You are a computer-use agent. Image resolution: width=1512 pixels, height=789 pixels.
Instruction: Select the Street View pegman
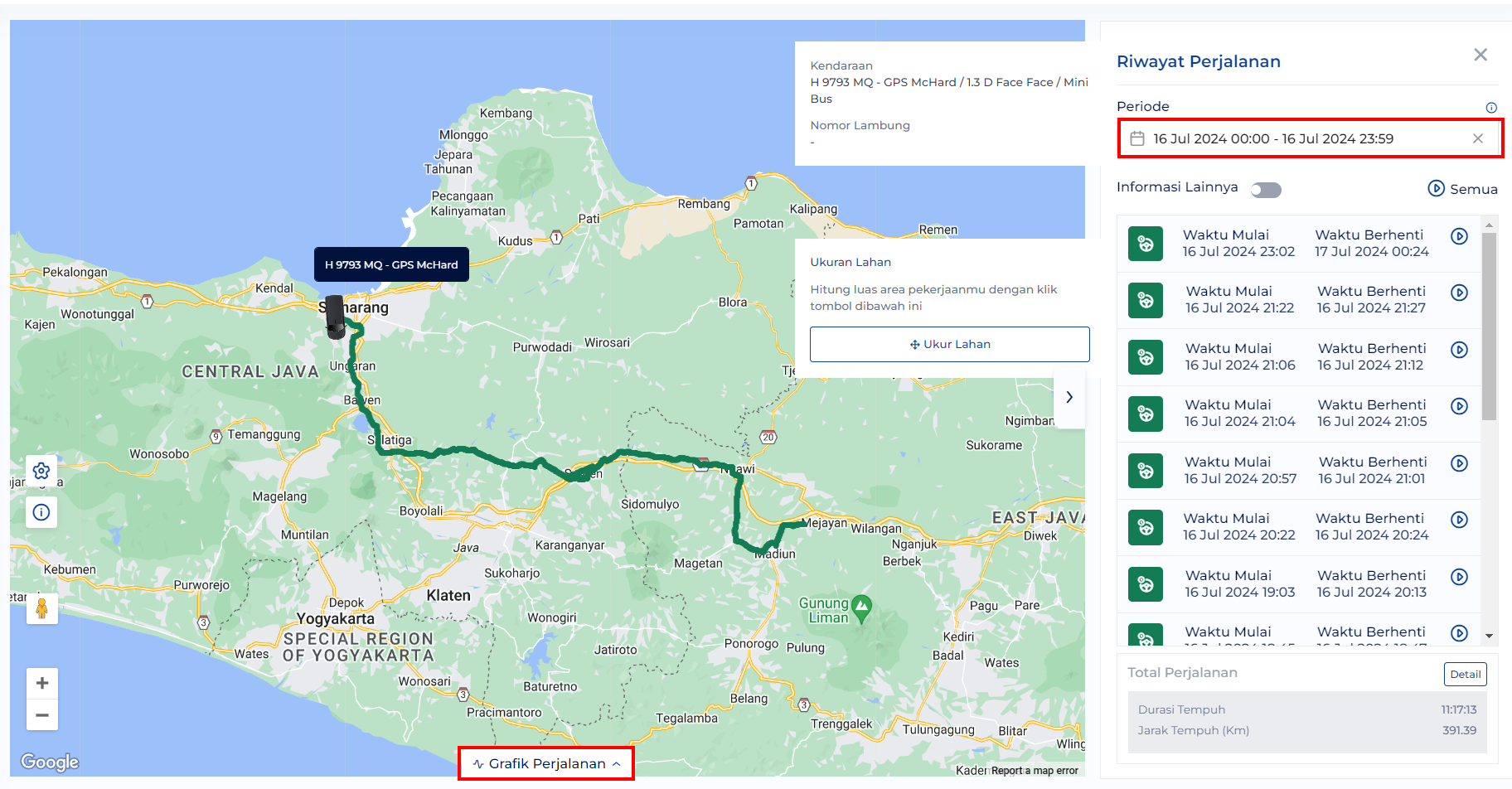pos(41,609)
